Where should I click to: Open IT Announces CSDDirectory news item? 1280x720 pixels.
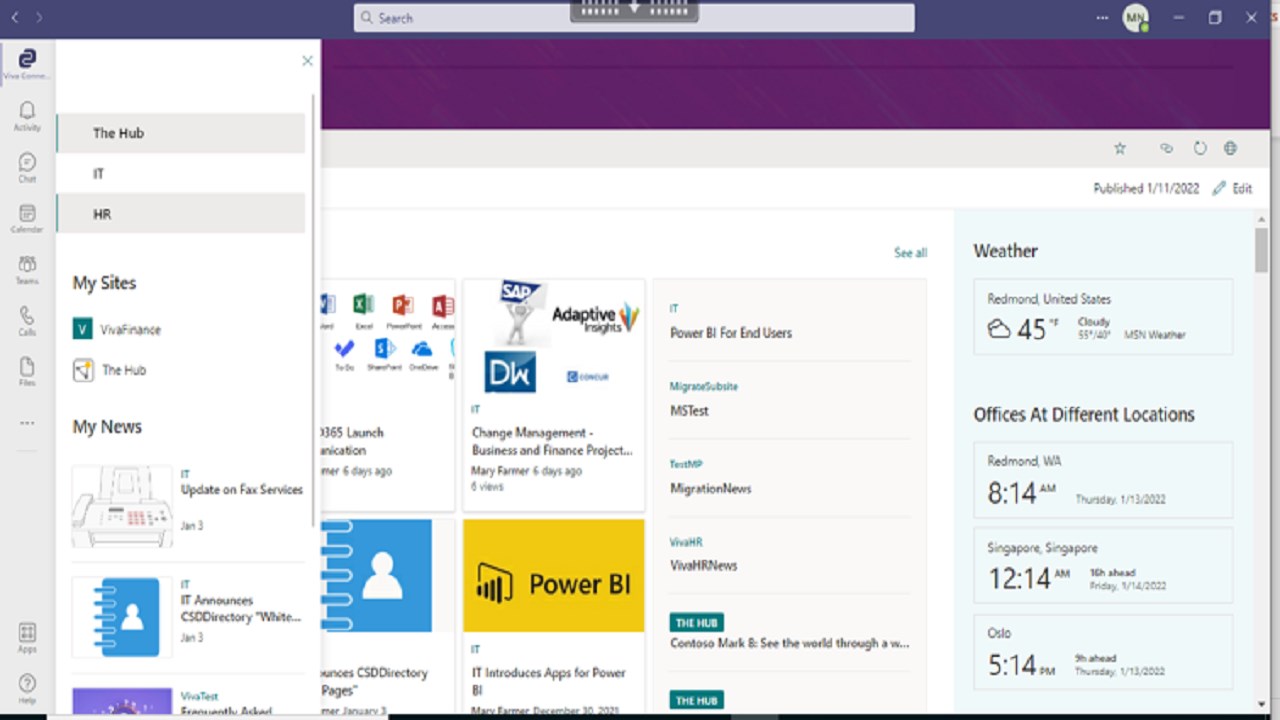(x=241, y=608)
